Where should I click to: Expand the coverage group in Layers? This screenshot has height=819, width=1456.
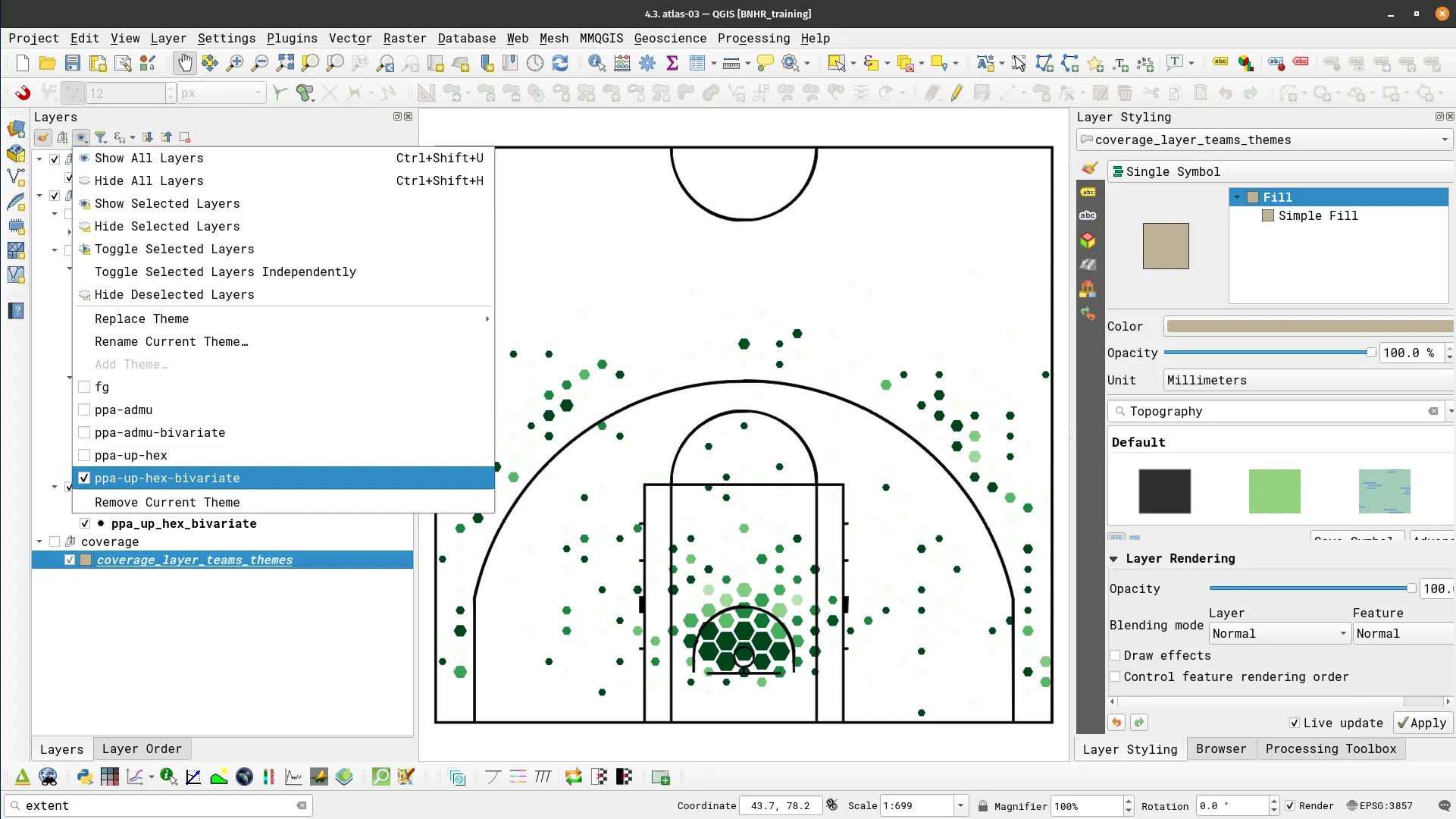[39, 541]
